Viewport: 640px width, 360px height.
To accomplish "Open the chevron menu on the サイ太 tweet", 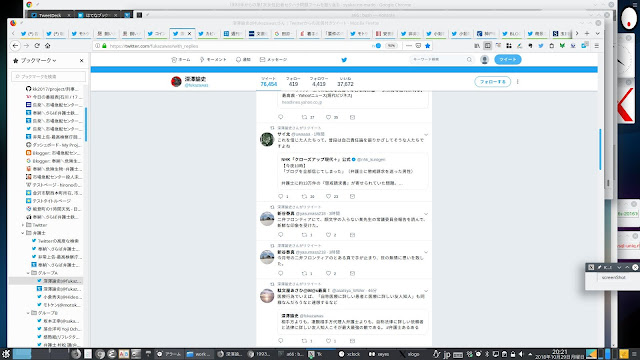I will 426,134.
